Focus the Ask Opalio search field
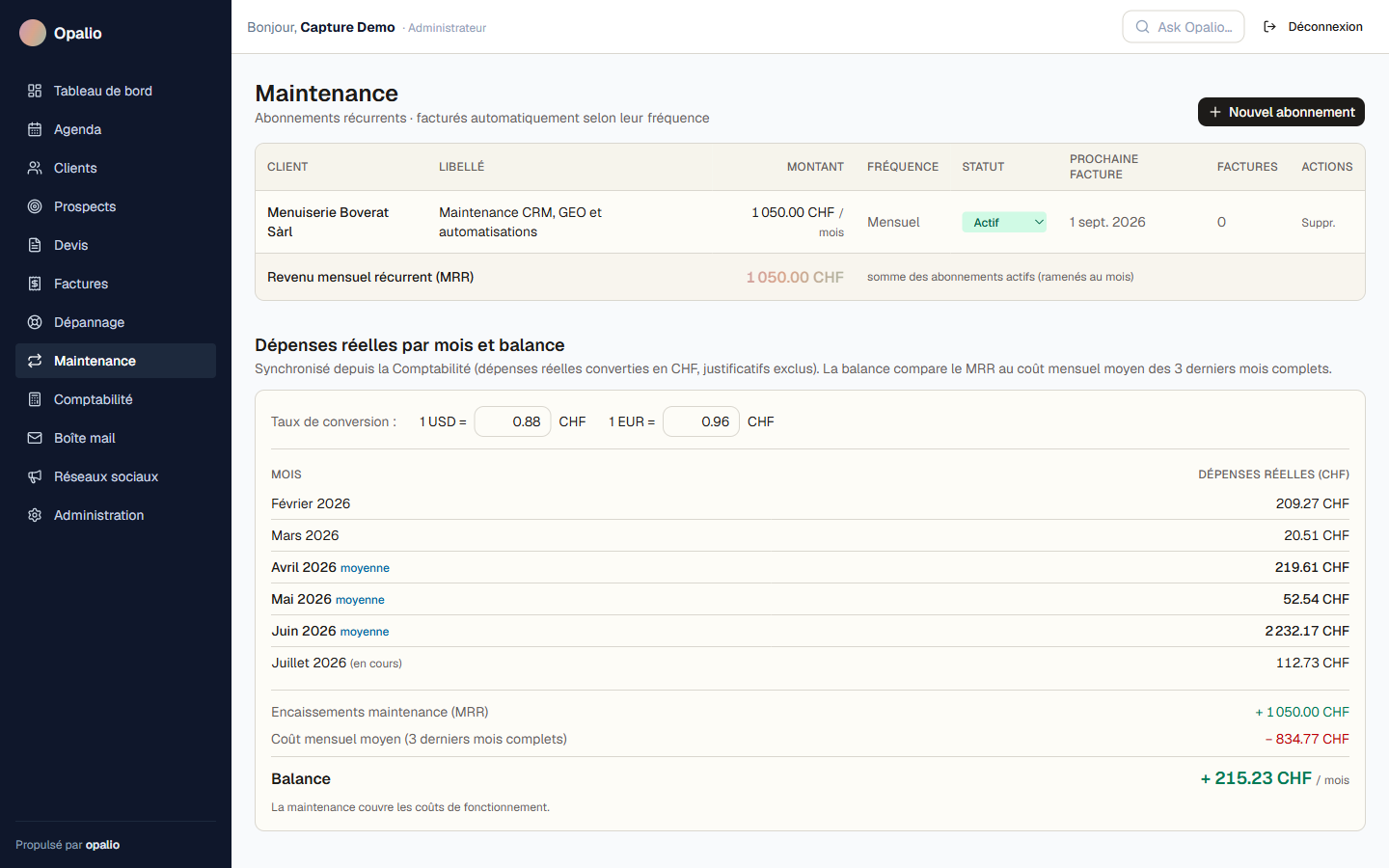1389x868 pixels. (1184, 27)
